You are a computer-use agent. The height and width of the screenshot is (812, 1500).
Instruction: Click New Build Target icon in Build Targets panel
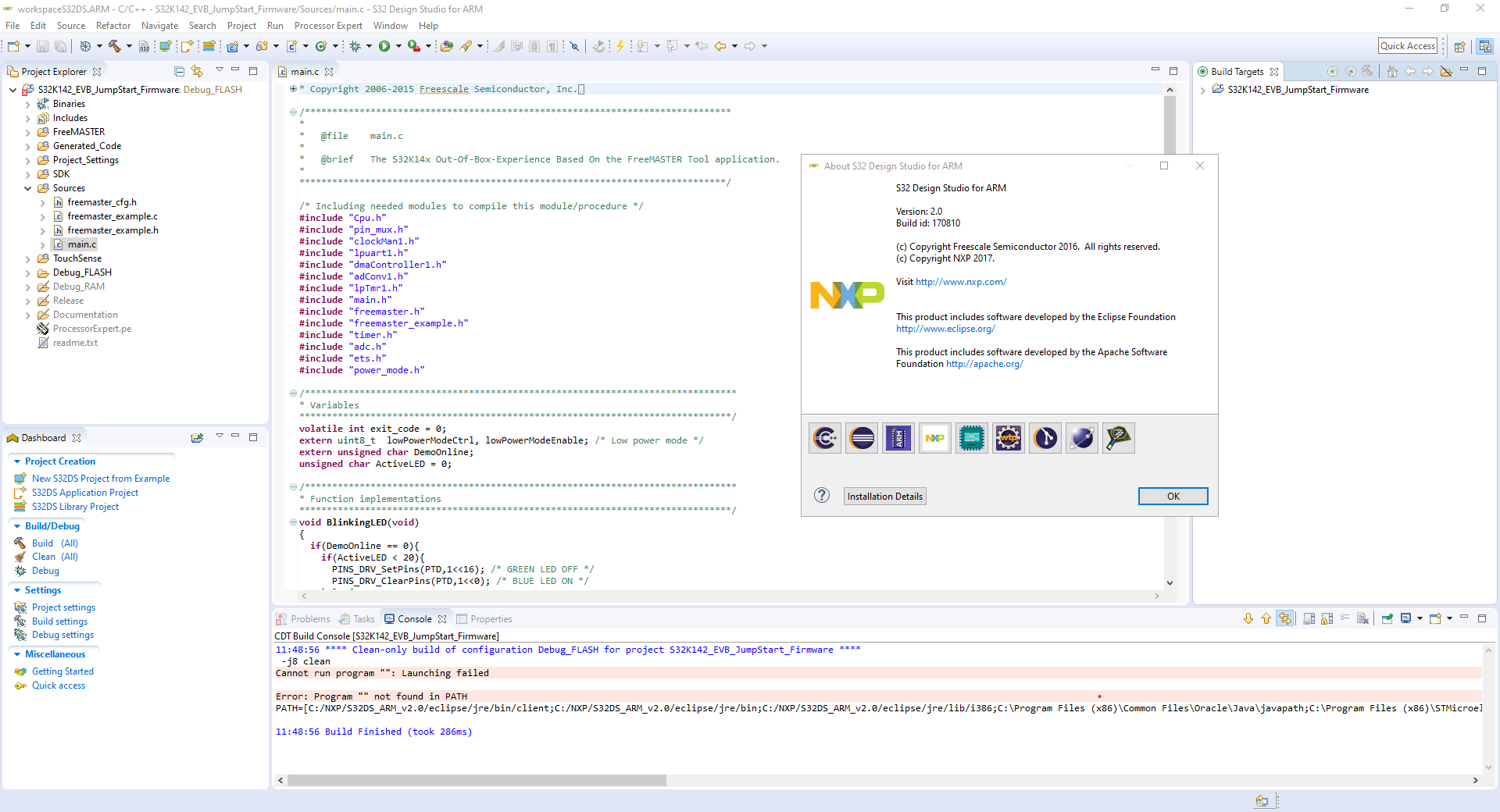click(1333, 71)
